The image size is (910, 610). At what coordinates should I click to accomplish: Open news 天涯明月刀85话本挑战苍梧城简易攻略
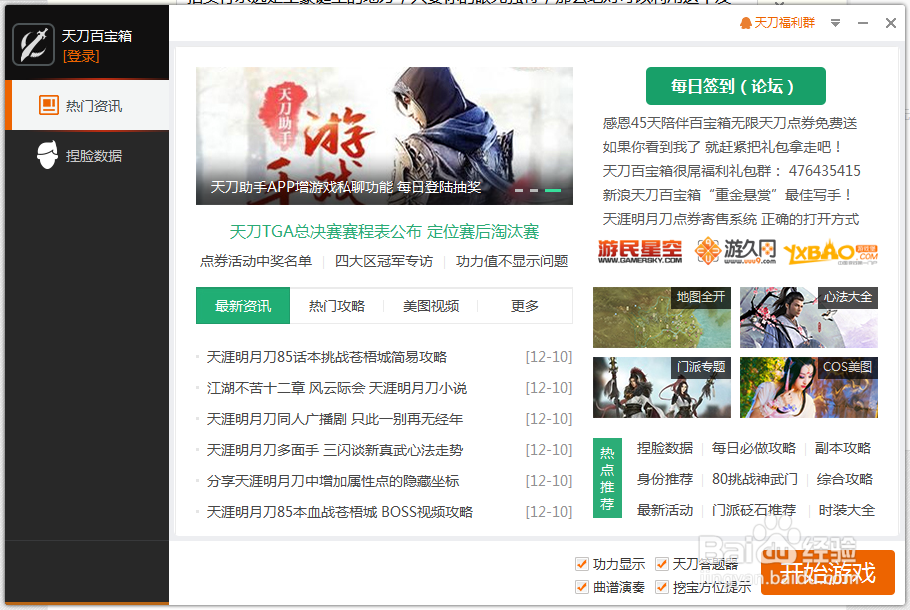coord(327,357)
